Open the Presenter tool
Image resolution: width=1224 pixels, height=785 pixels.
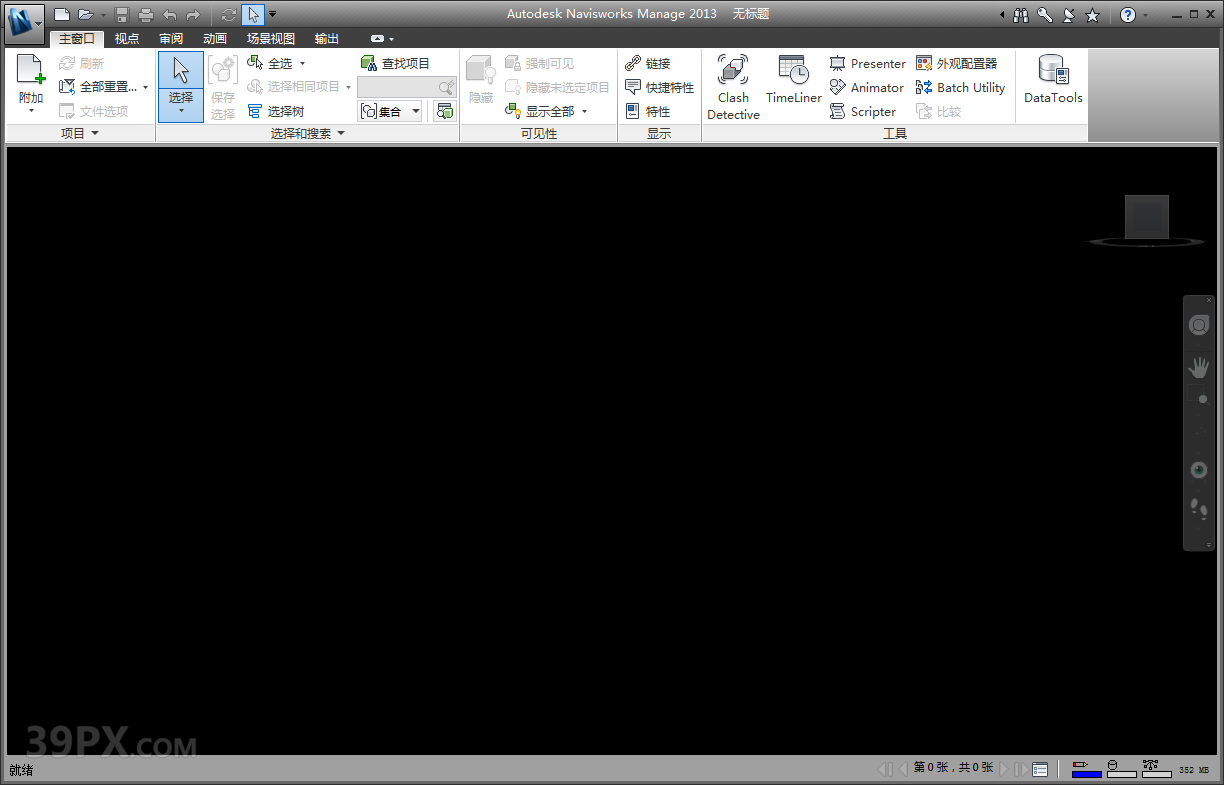click(867, 63)
